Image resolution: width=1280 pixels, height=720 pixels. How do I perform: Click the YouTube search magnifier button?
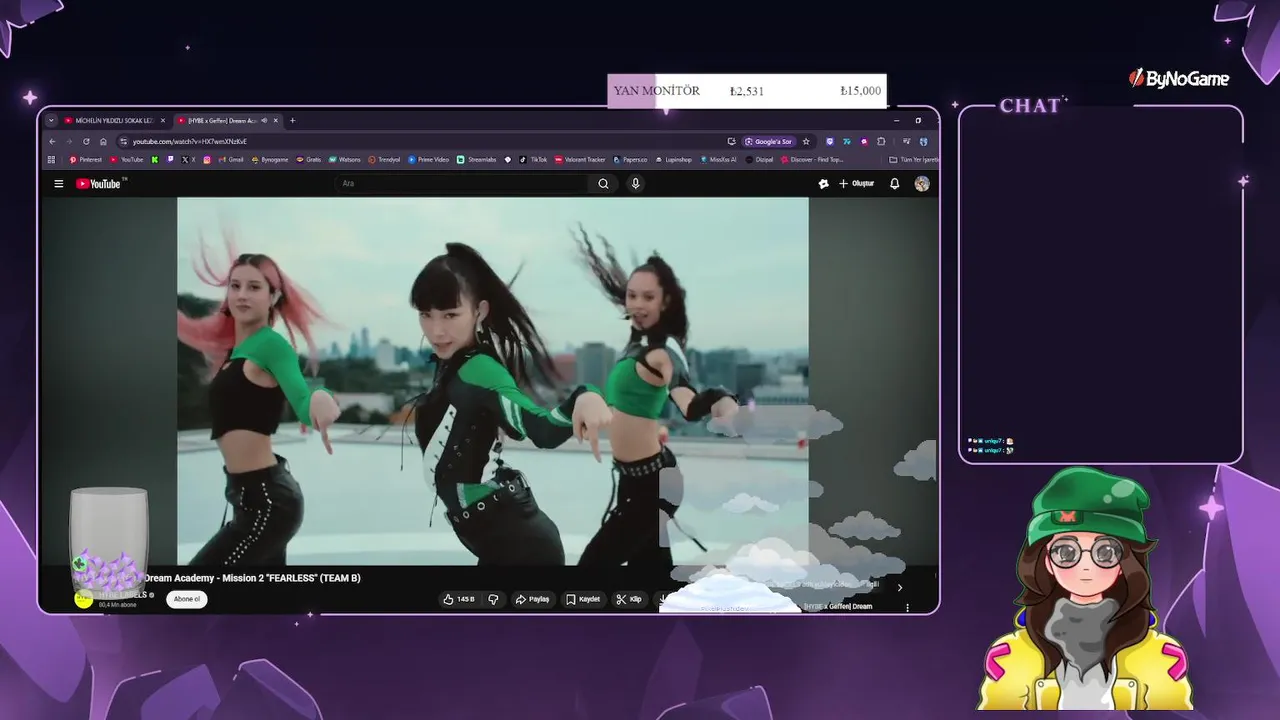(x=603, y=184)
